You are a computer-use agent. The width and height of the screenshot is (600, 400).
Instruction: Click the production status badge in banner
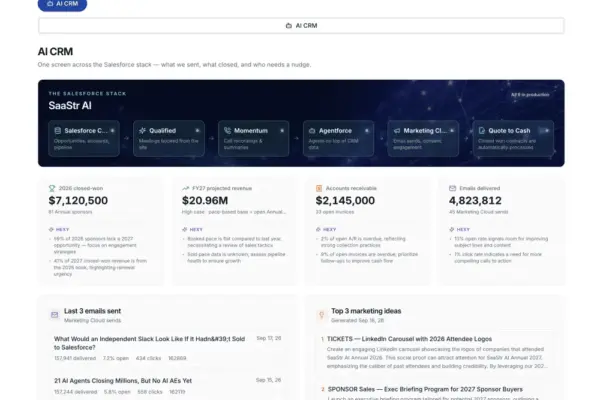click(530, 95)
